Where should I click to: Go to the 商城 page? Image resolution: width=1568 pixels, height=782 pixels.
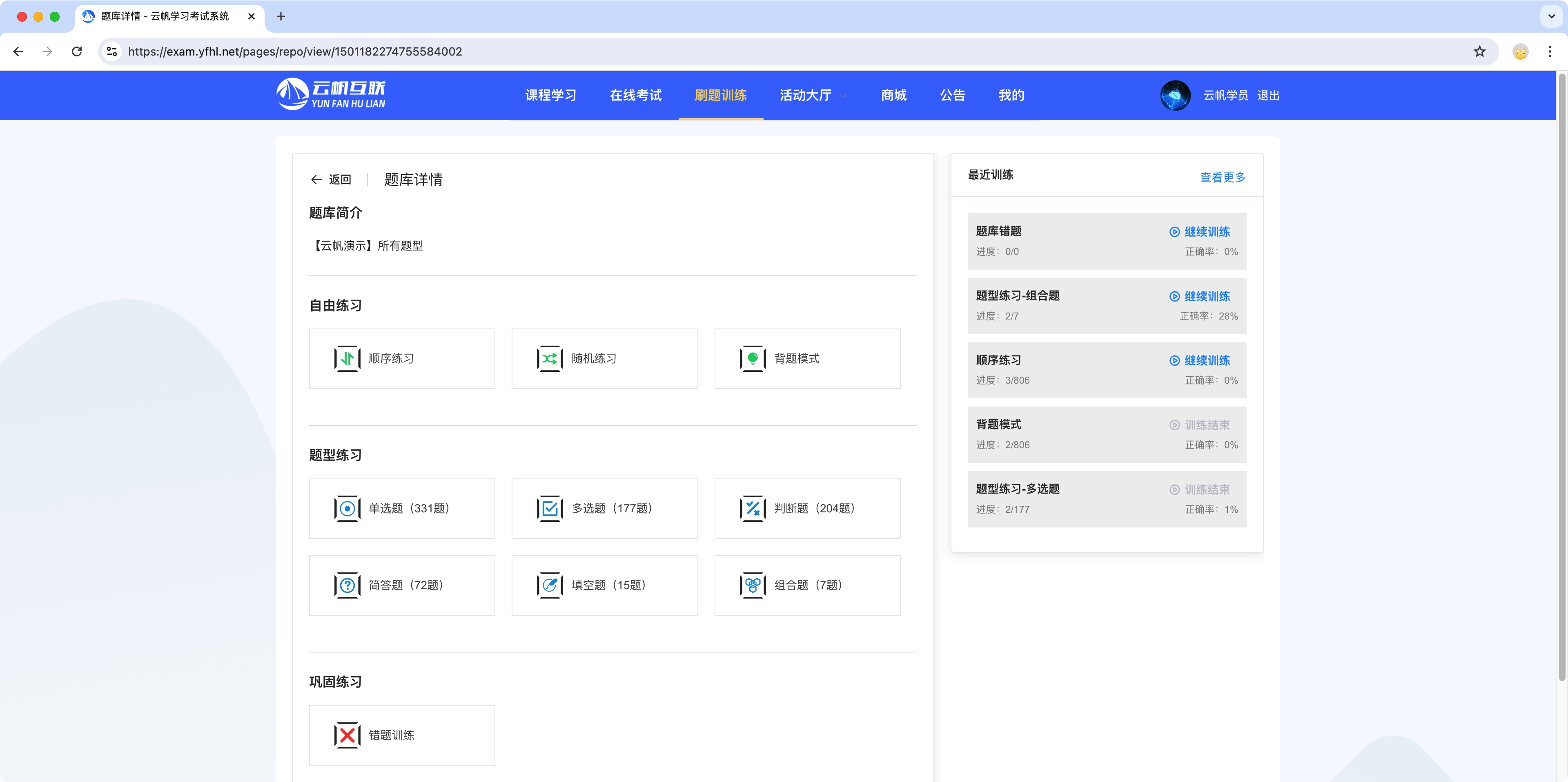(893, 95)
